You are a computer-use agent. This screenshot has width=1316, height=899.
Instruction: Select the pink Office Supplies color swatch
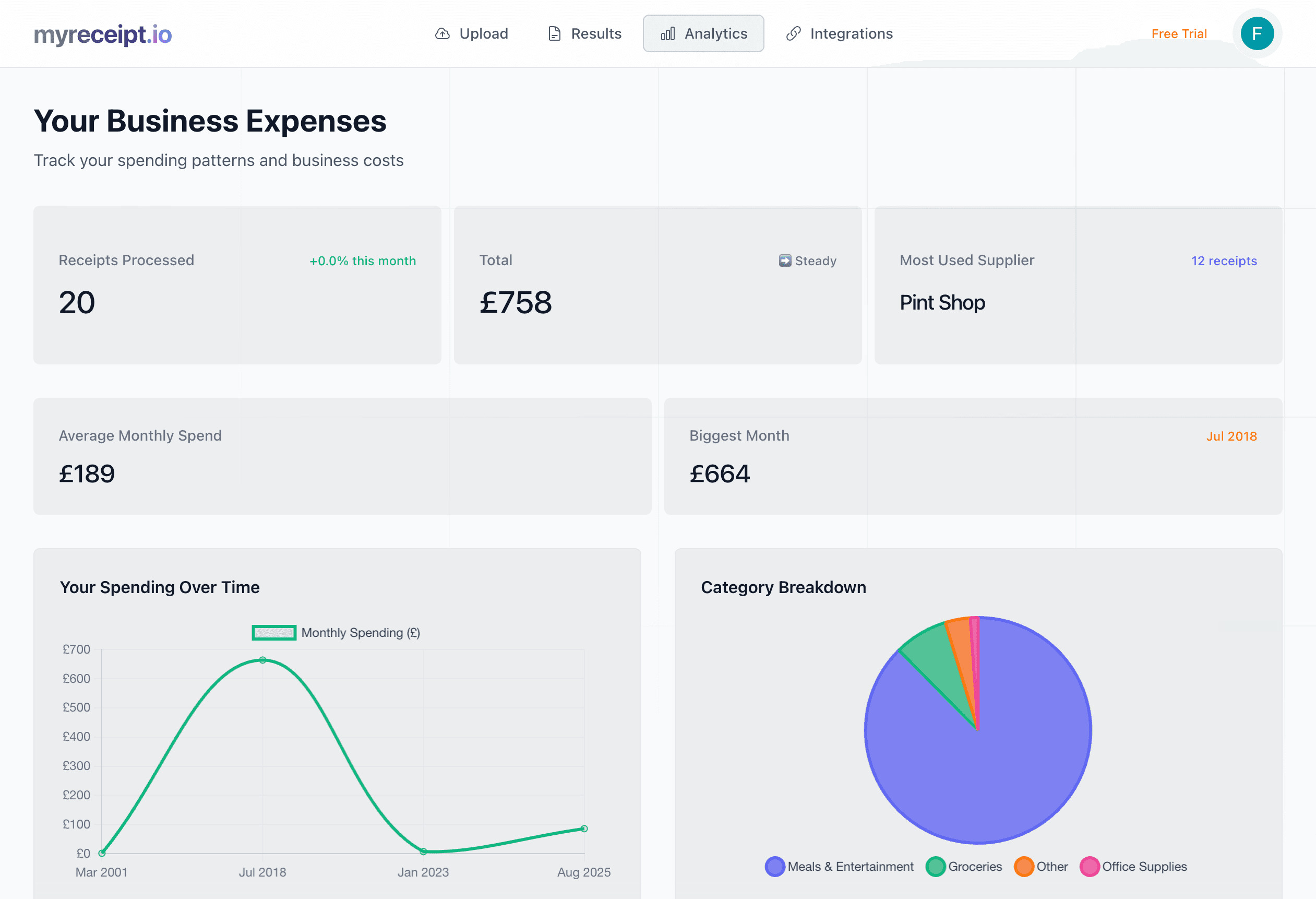tap(1090, 866)
